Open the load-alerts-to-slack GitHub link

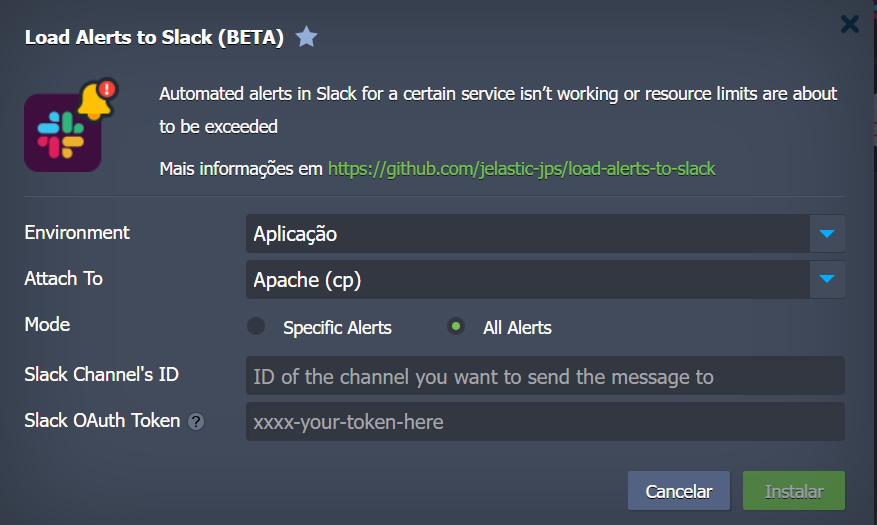[521, 168]
